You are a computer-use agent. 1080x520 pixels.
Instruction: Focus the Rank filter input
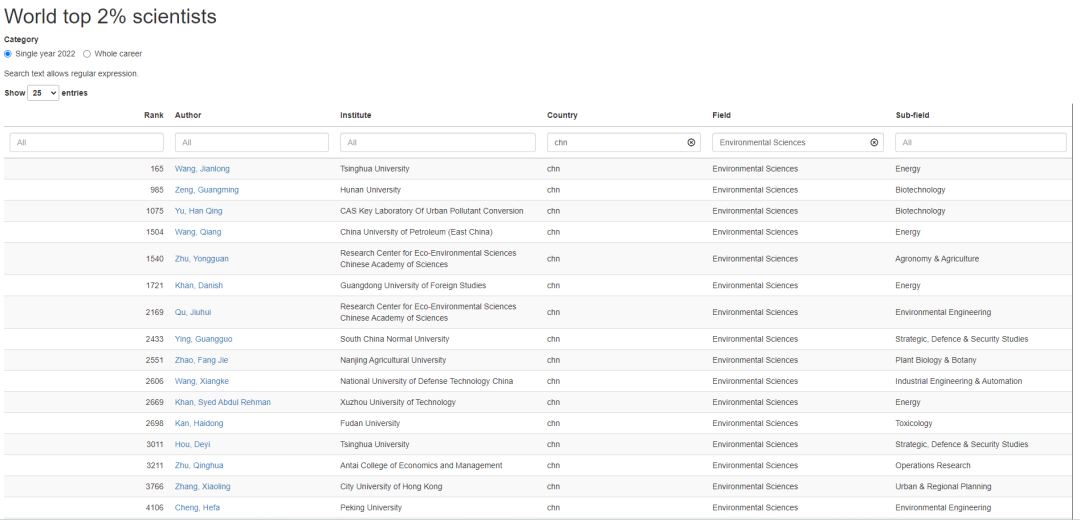(x=87, y=143)
